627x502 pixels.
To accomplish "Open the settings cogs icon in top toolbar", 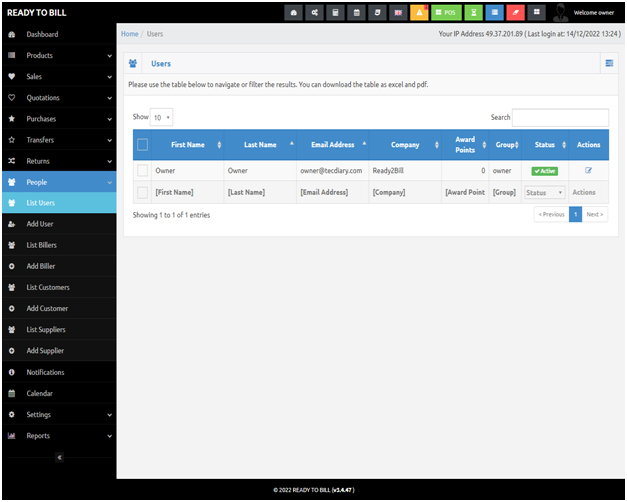I will [x=315, y=13].
